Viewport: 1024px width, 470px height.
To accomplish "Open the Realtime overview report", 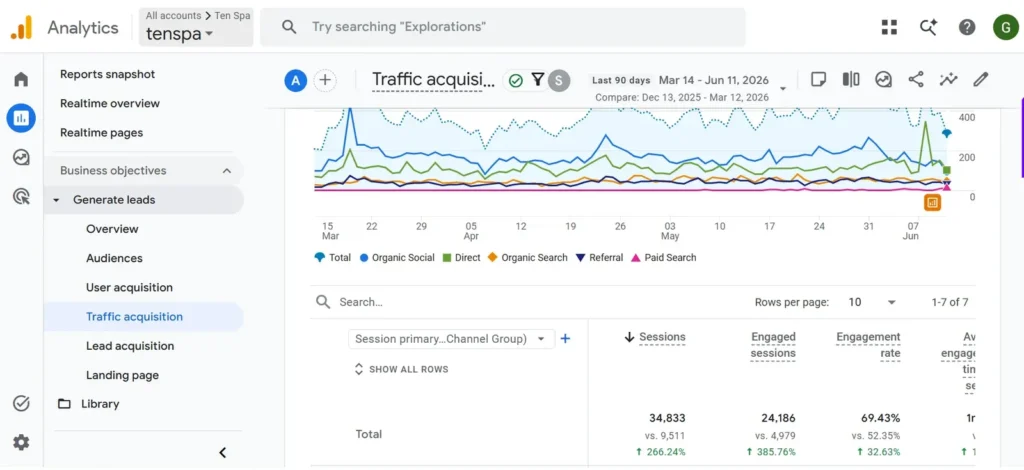I will tap(110, 103).
